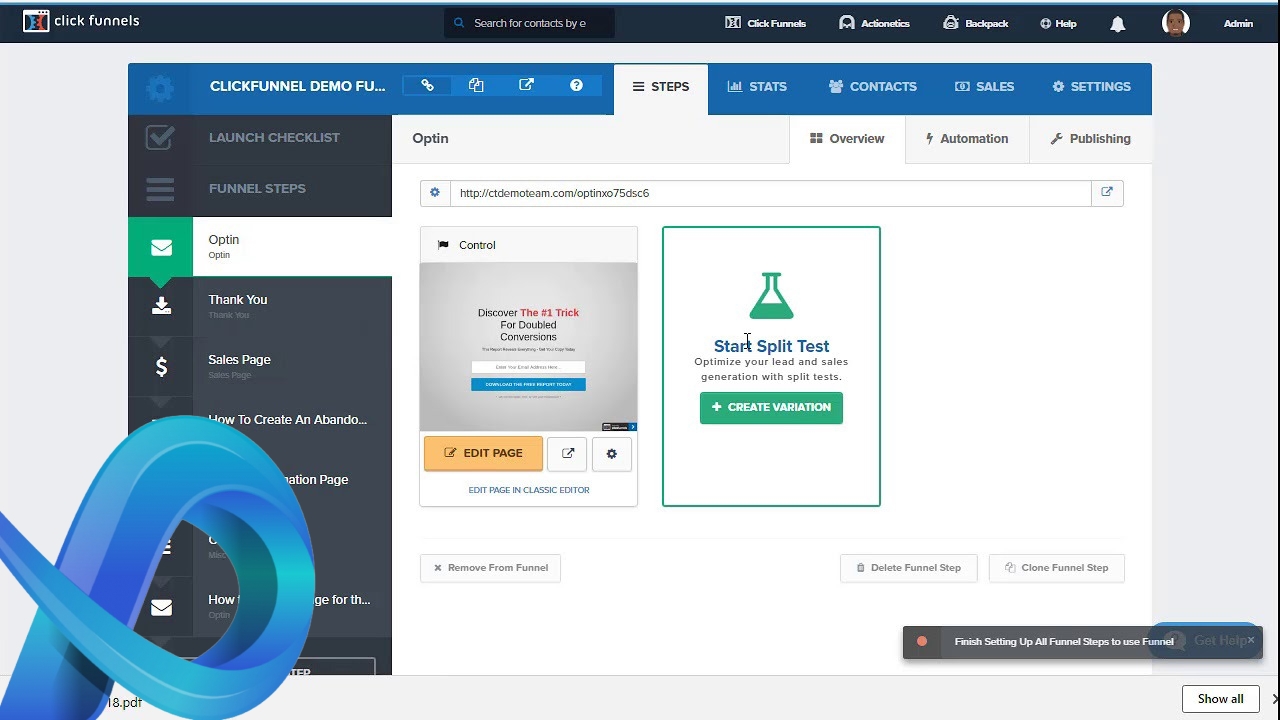The height and width of the screenshot is (720, 1280).
Task: Dismiss the funnel setup notification
Action: pyautogui.click(x=1250, y=640)
